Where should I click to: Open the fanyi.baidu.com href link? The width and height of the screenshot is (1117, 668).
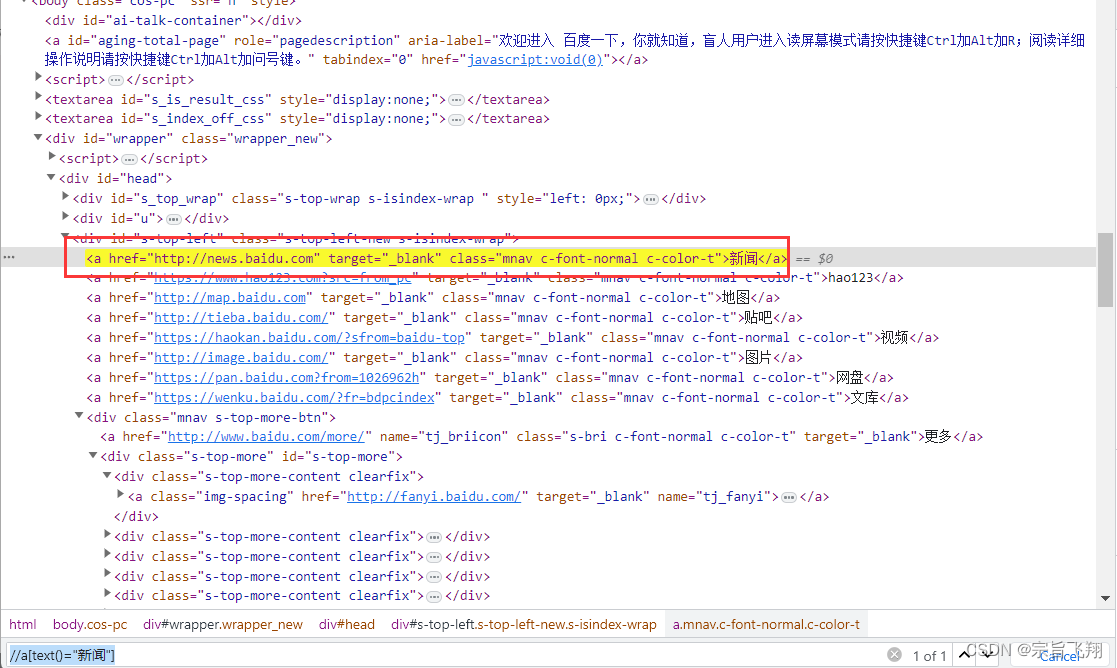click(434, 497)
